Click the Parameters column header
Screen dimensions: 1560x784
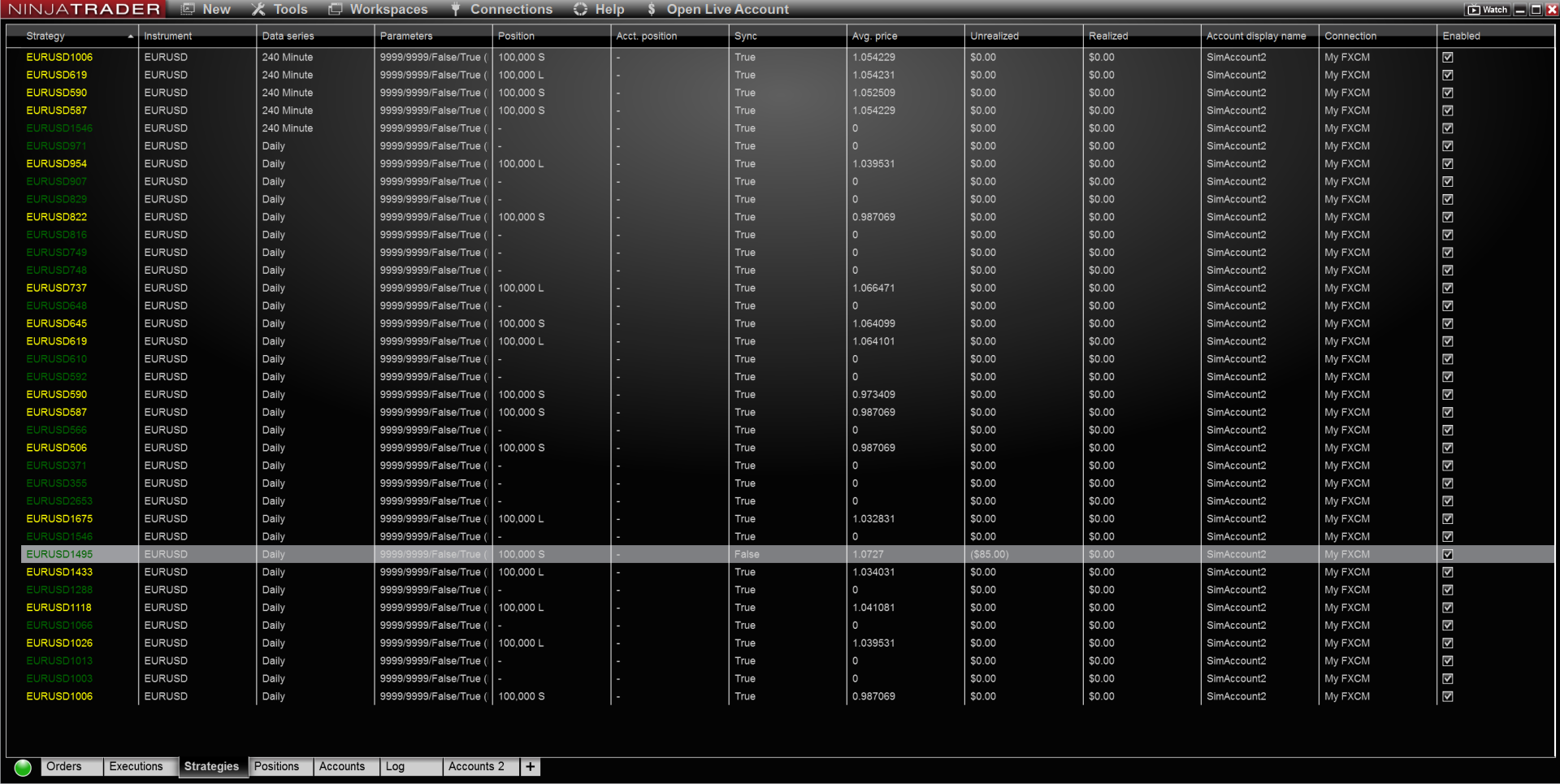433,37
